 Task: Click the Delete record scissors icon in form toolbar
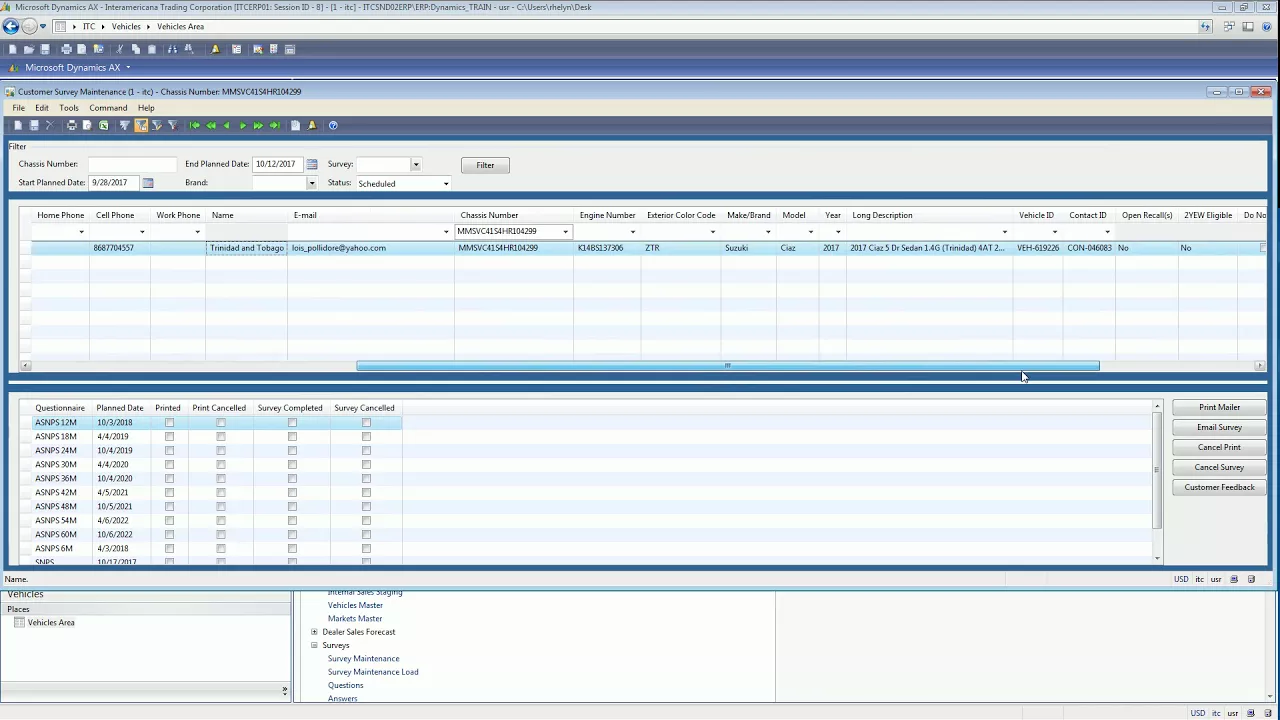(49, 125)
